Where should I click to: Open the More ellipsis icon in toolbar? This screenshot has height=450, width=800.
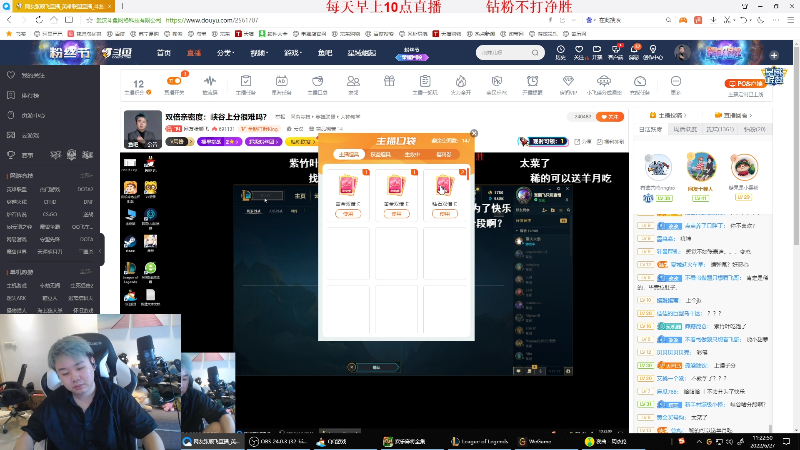point(676,81)
